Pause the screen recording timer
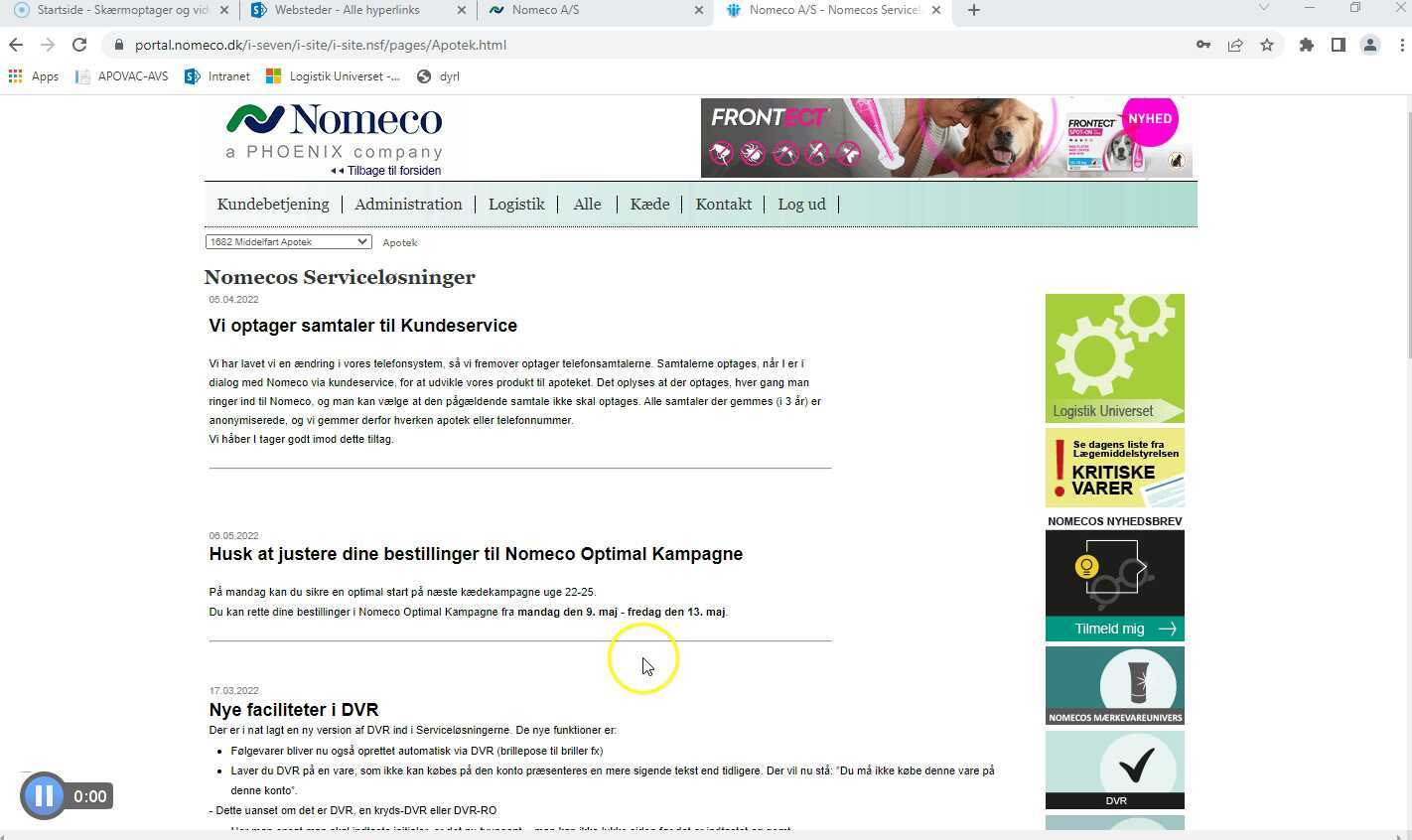 point(44,795)
